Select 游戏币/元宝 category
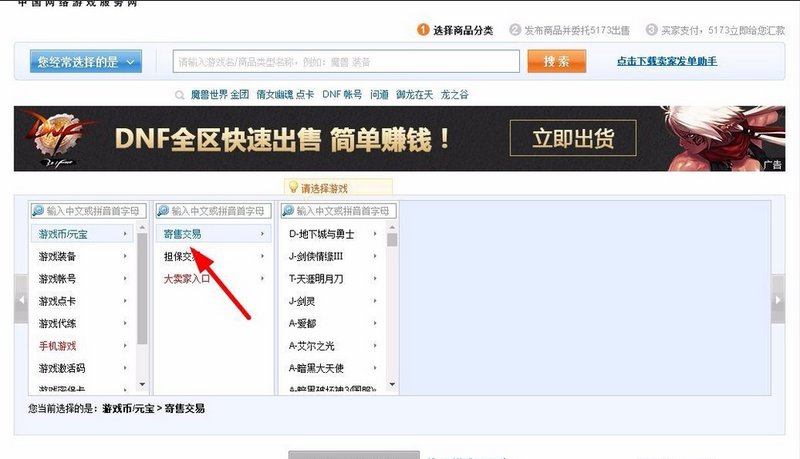Image resolution: width=800 pixels, height=459 pixels. click(82, 234)
